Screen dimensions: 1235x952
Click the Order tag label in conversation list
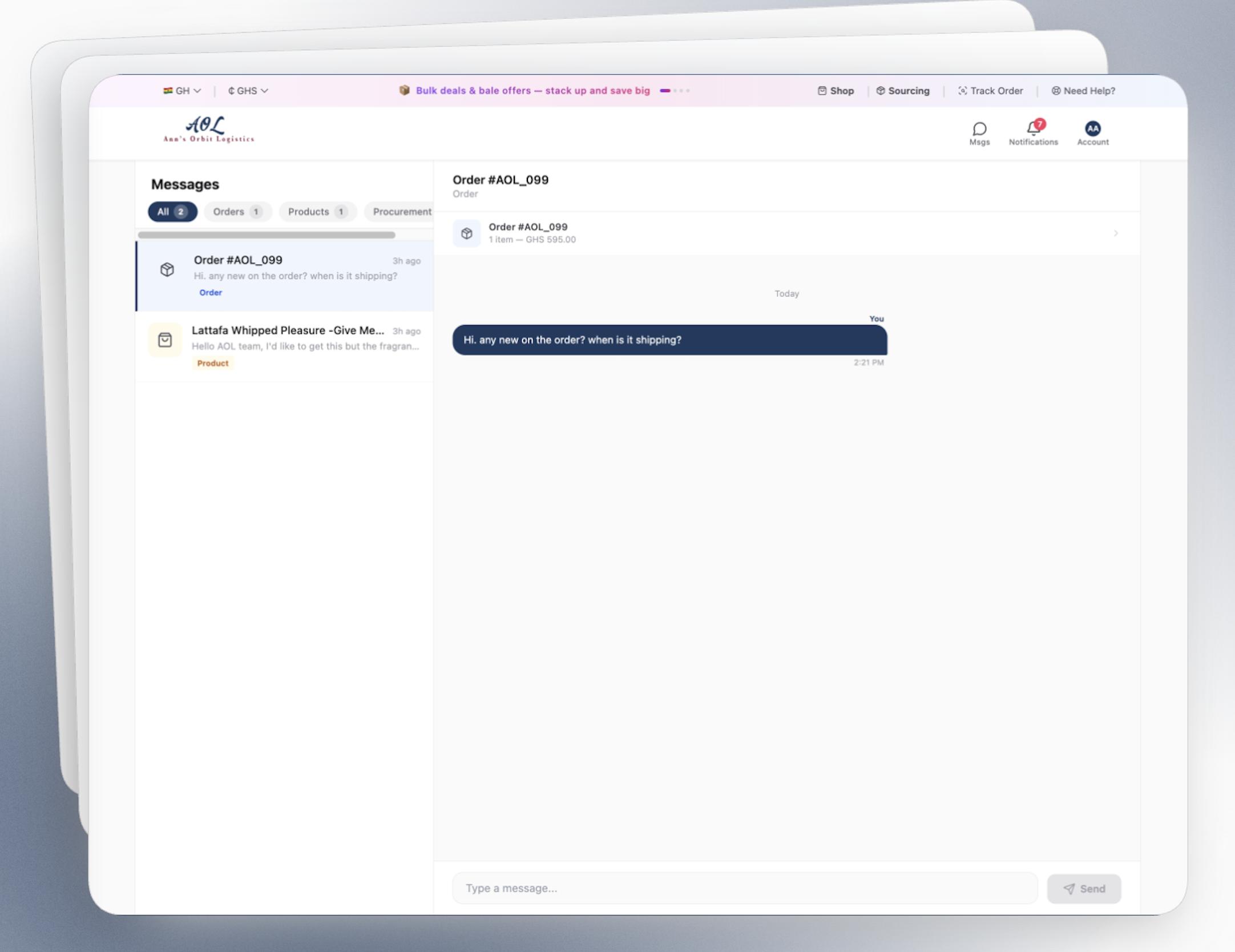pos(211,293)
